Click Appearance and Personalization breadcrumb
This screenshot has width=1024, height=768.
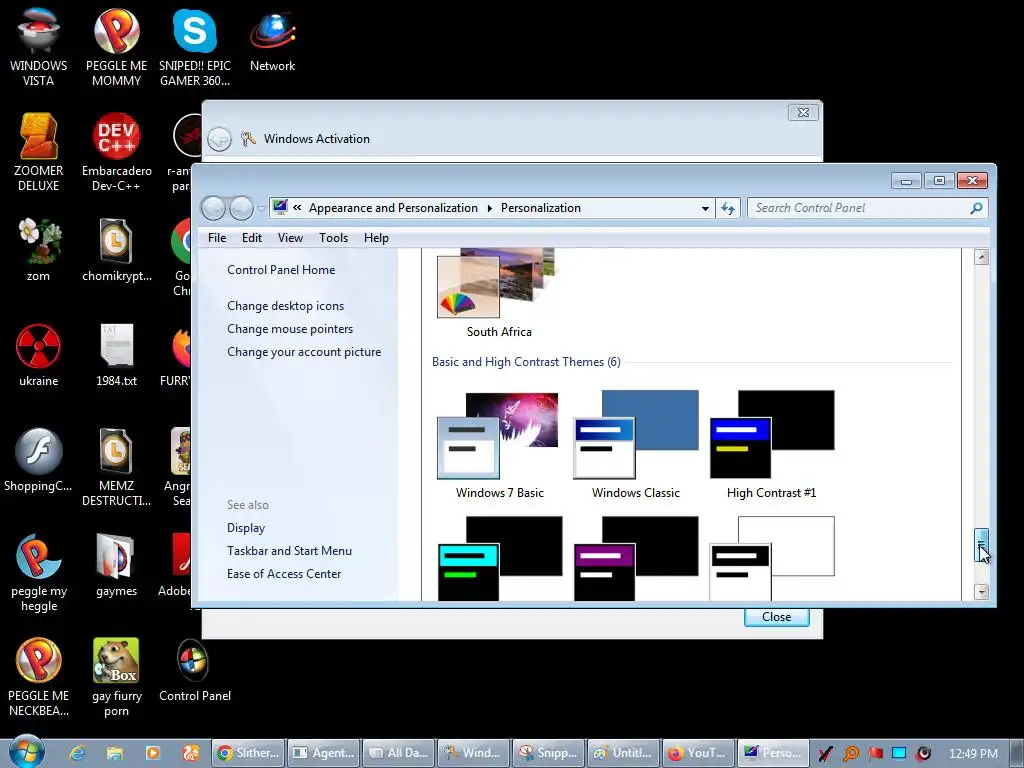pyautogui.click(x=393, y=208)
